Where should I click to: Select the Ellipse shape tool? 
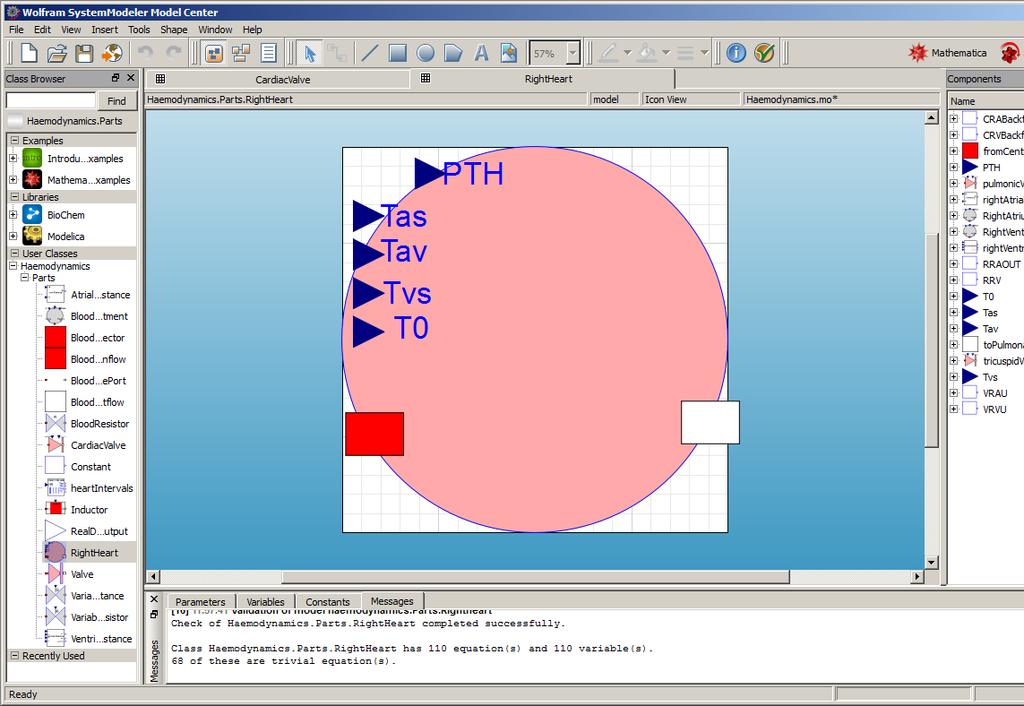425,53
